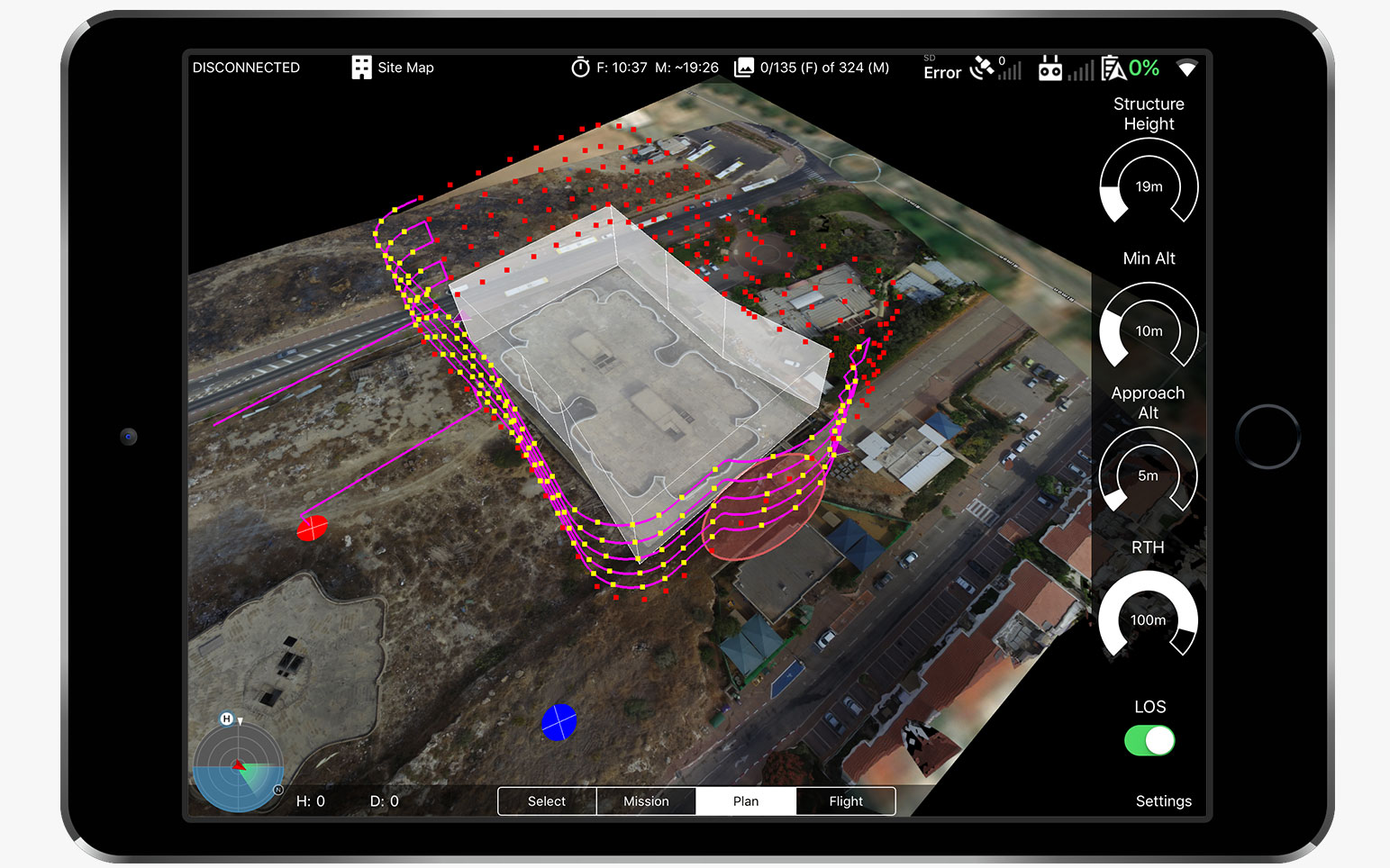Open Settings
The width and height of the screenshot is (1390, 868).
click(x=1163, y=801)
